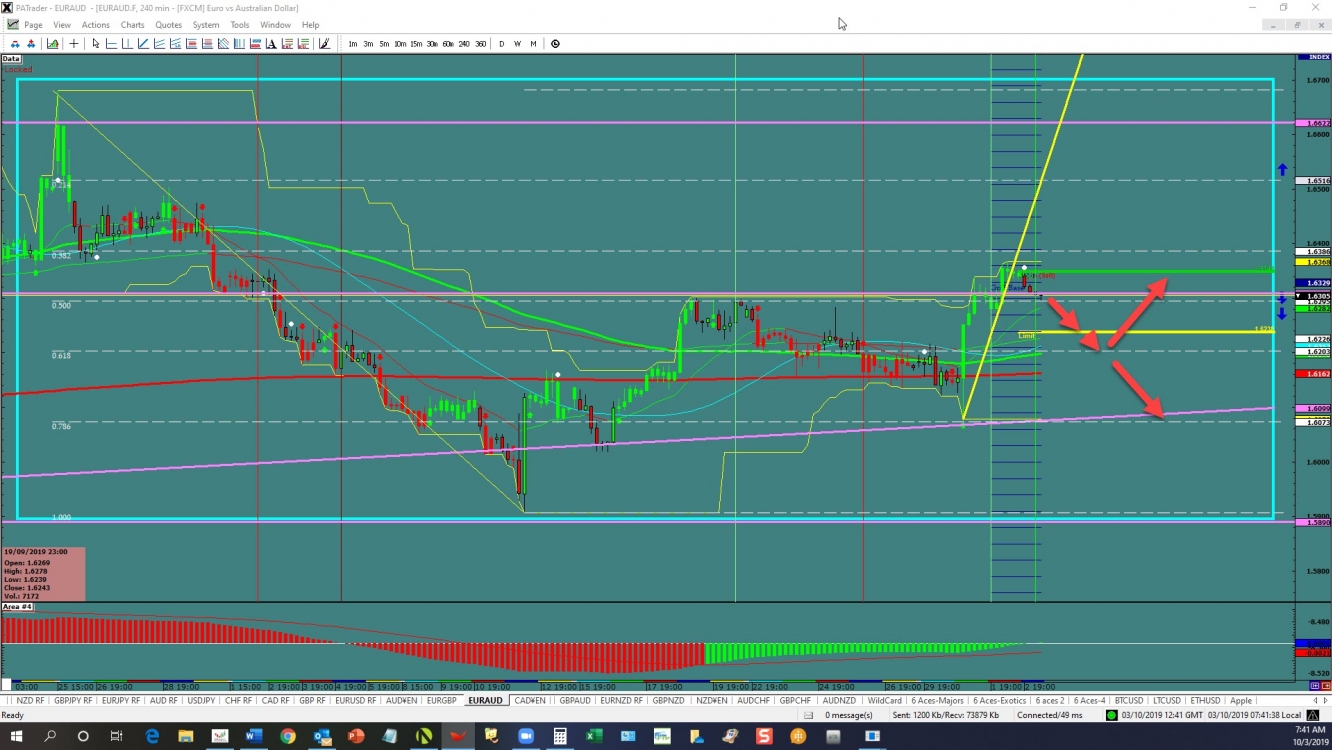Switch to the GBPAUD tab

575,700
